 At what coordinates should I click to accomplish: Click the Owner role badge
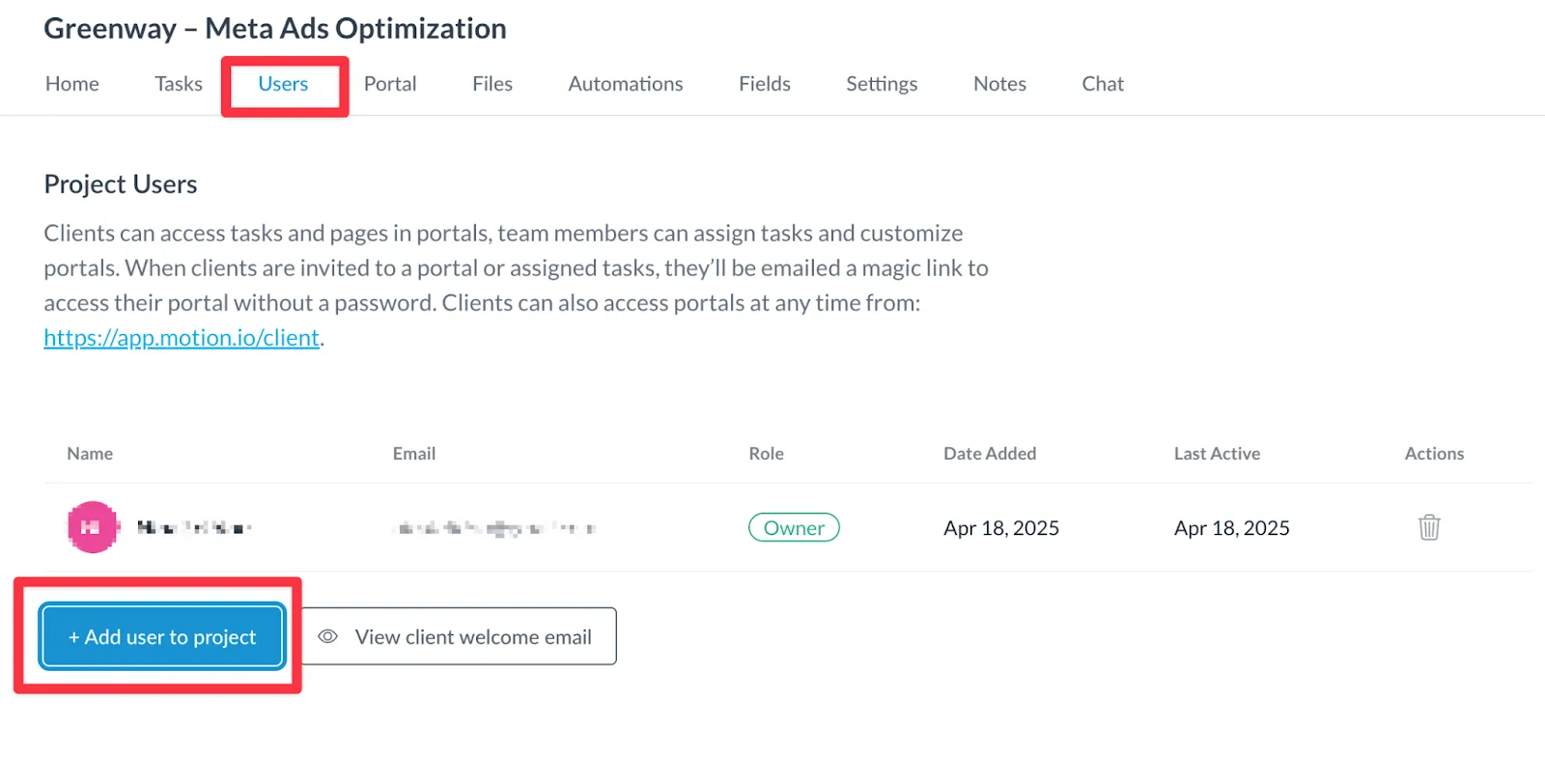794,527
